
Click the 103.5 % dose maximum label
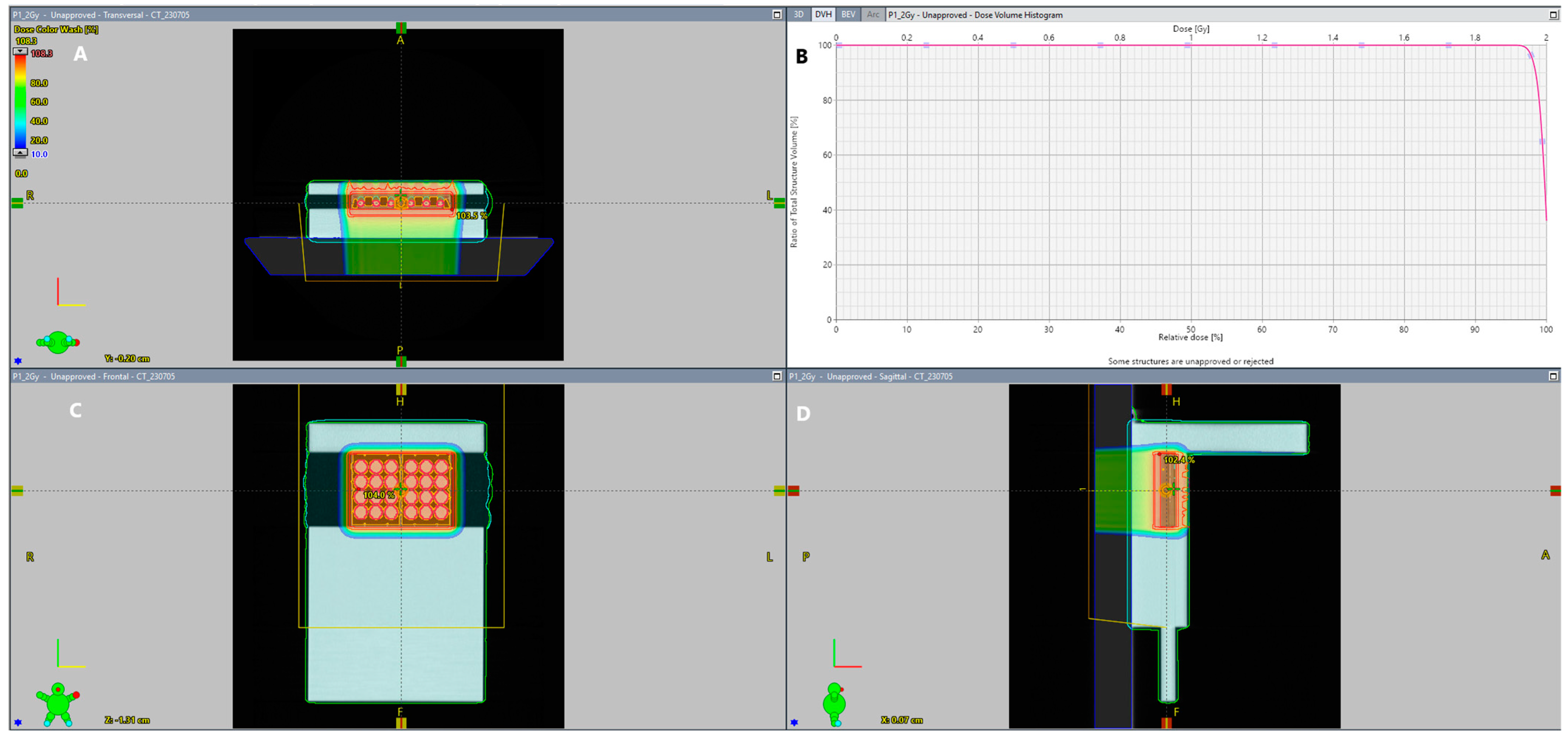[x=472, y=216]
